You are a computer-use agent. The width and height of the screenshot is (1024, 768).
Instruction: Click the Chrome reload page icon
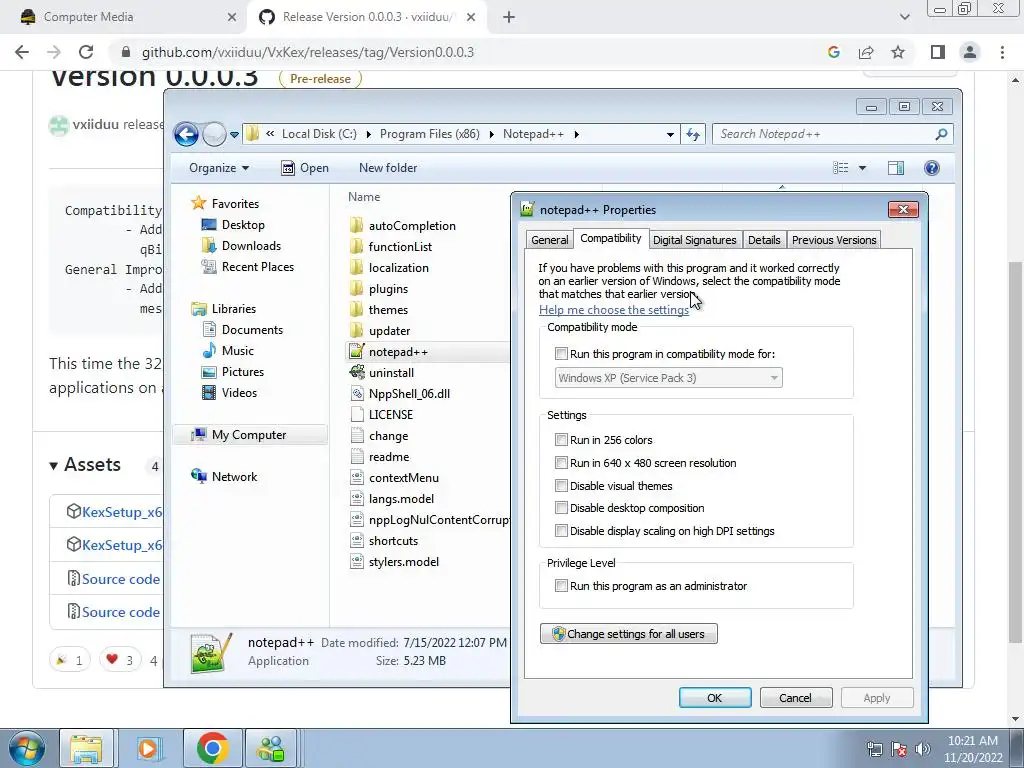tap(86, 52)
